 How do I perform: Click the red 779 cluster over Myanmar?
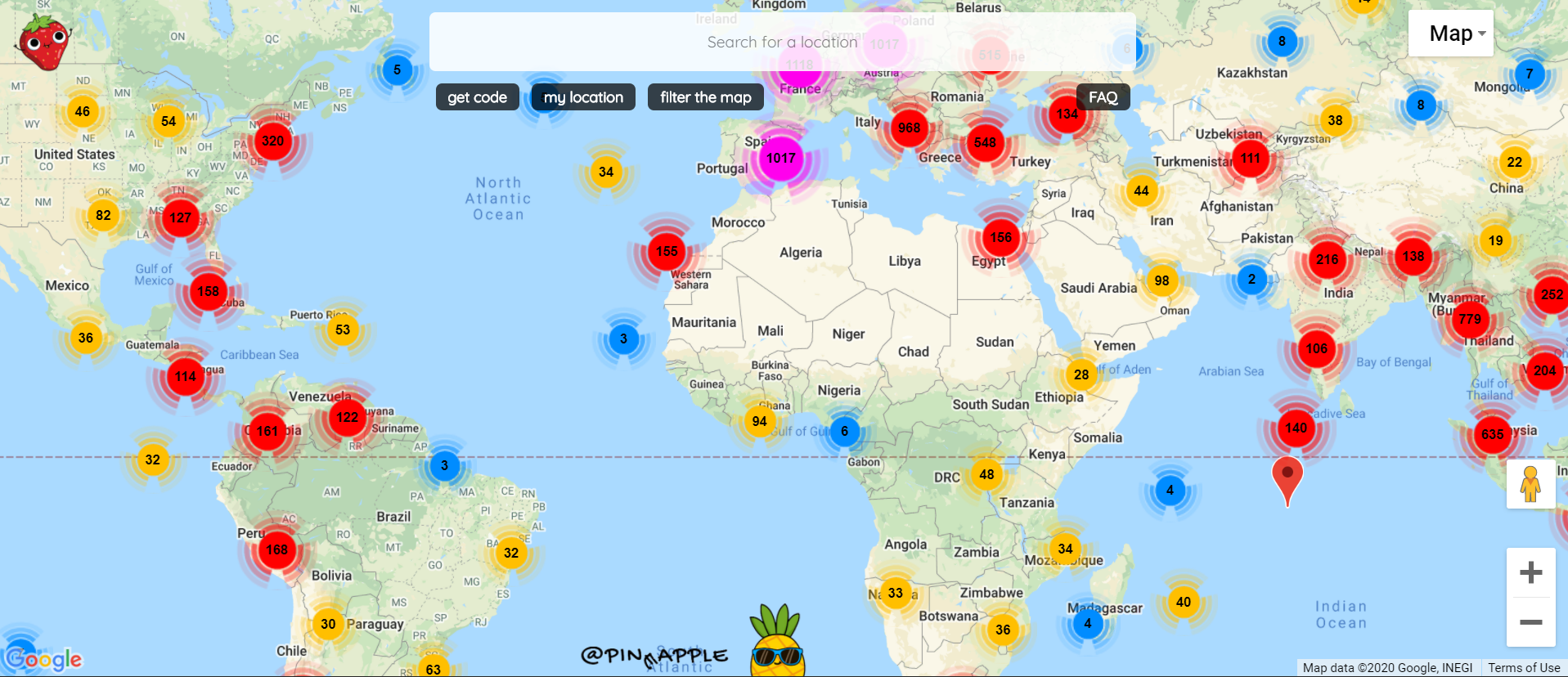pyautogui.click(x=1470, y=319)
